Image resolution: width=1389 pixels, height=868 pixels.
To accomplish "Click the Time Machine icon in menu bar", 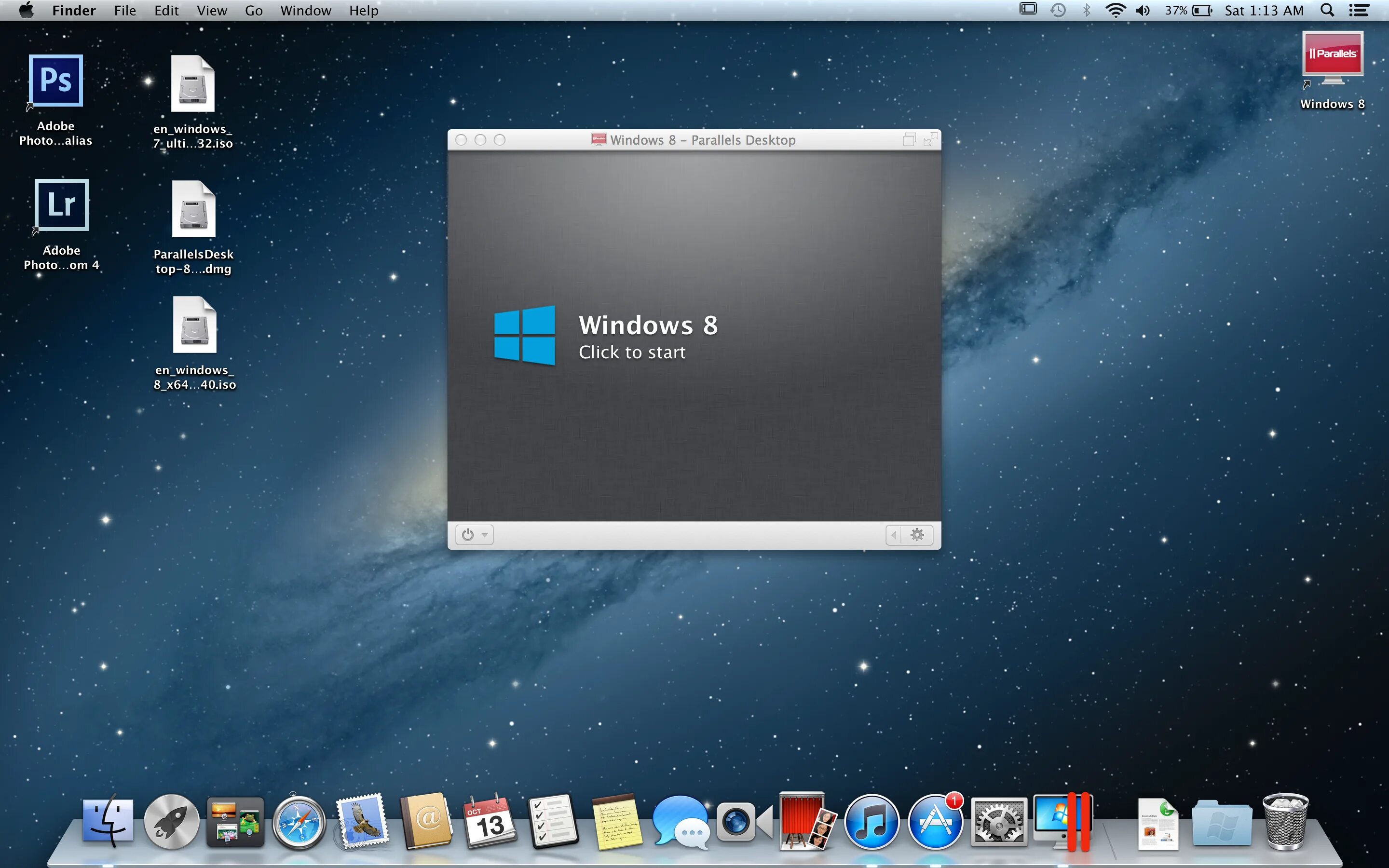I will pos(1058,10).
